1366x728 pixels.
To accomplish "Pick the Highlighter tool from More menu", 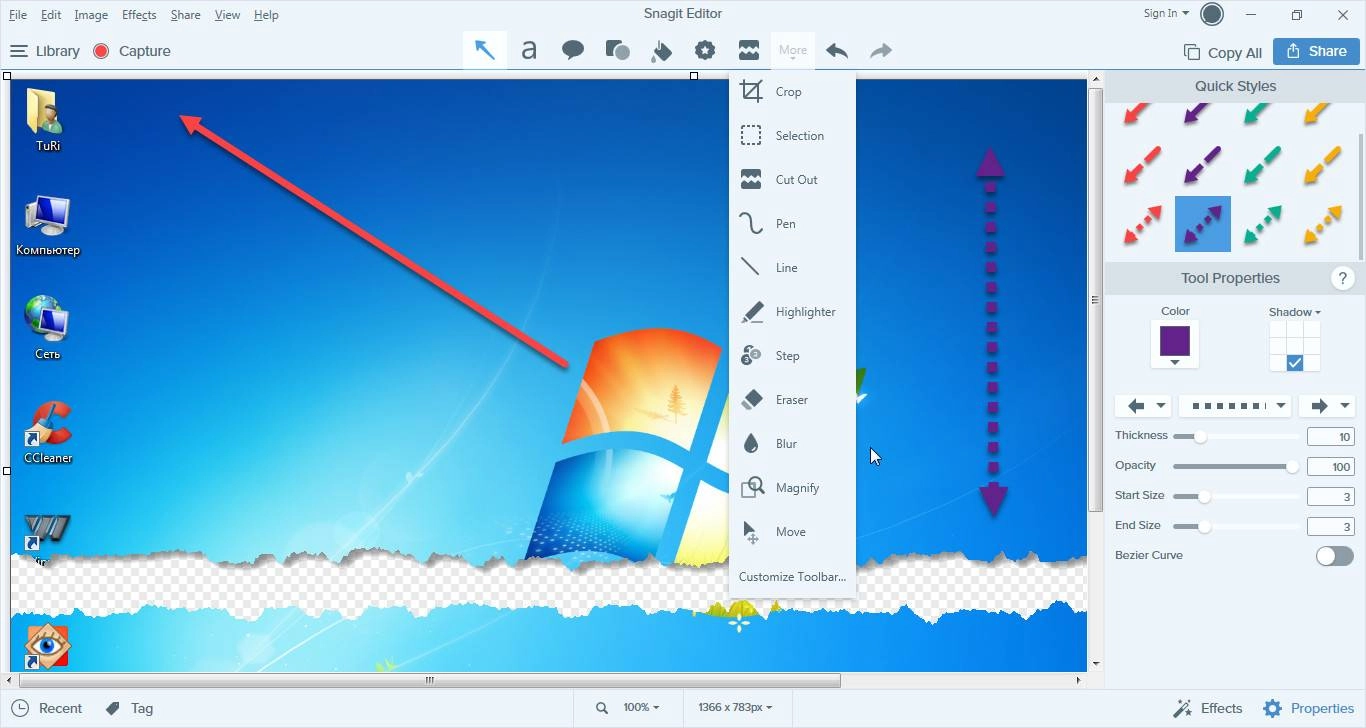I will [792, 311].
